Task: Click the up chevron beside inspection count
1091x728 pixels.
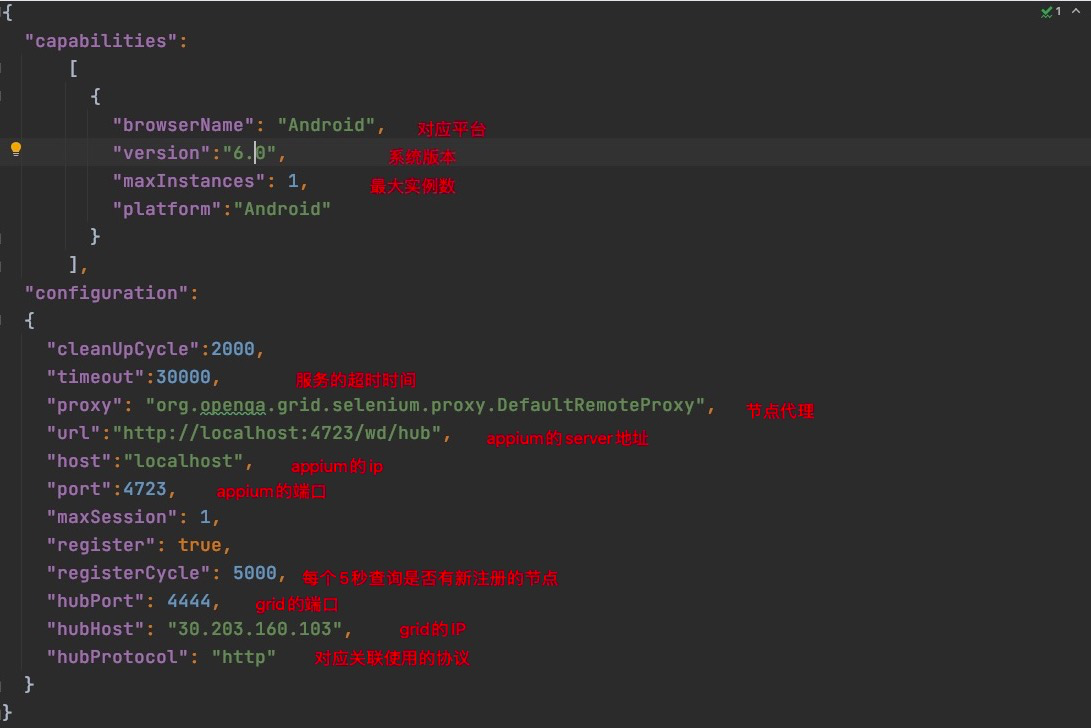Action: (x=1076, y=11)
